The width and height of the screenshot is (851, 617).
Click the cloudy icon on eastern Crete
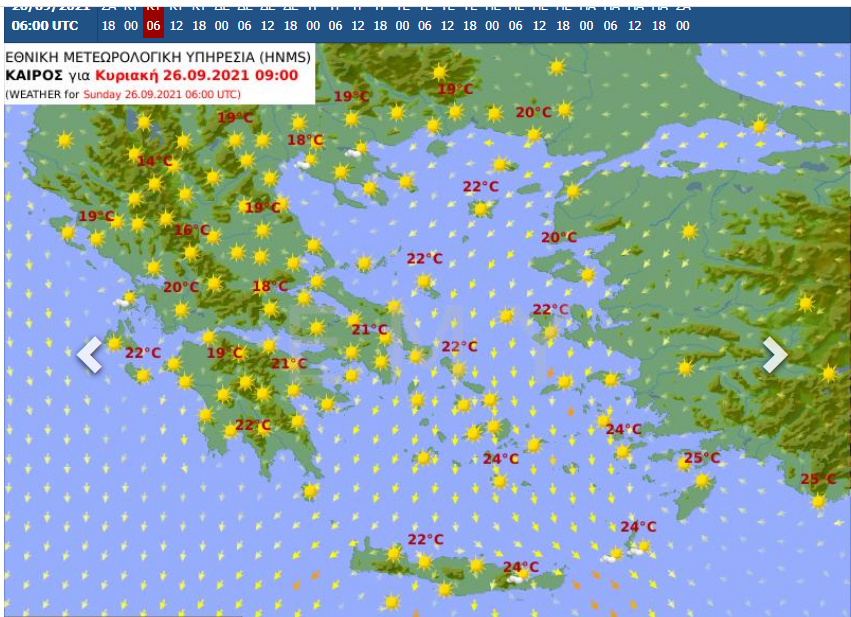point(517,576)
